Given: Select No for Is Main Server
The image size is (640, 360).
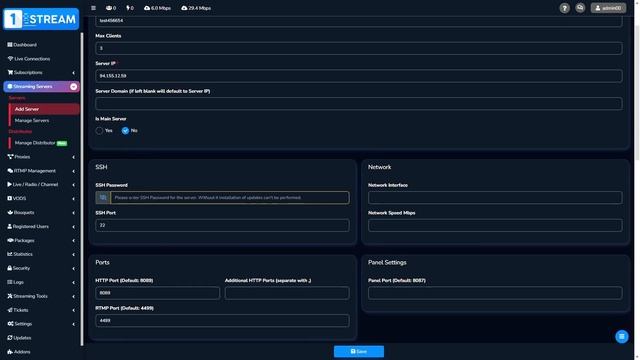Looking at the screenshot, I should pyautogui.click(x=125, y=131).
